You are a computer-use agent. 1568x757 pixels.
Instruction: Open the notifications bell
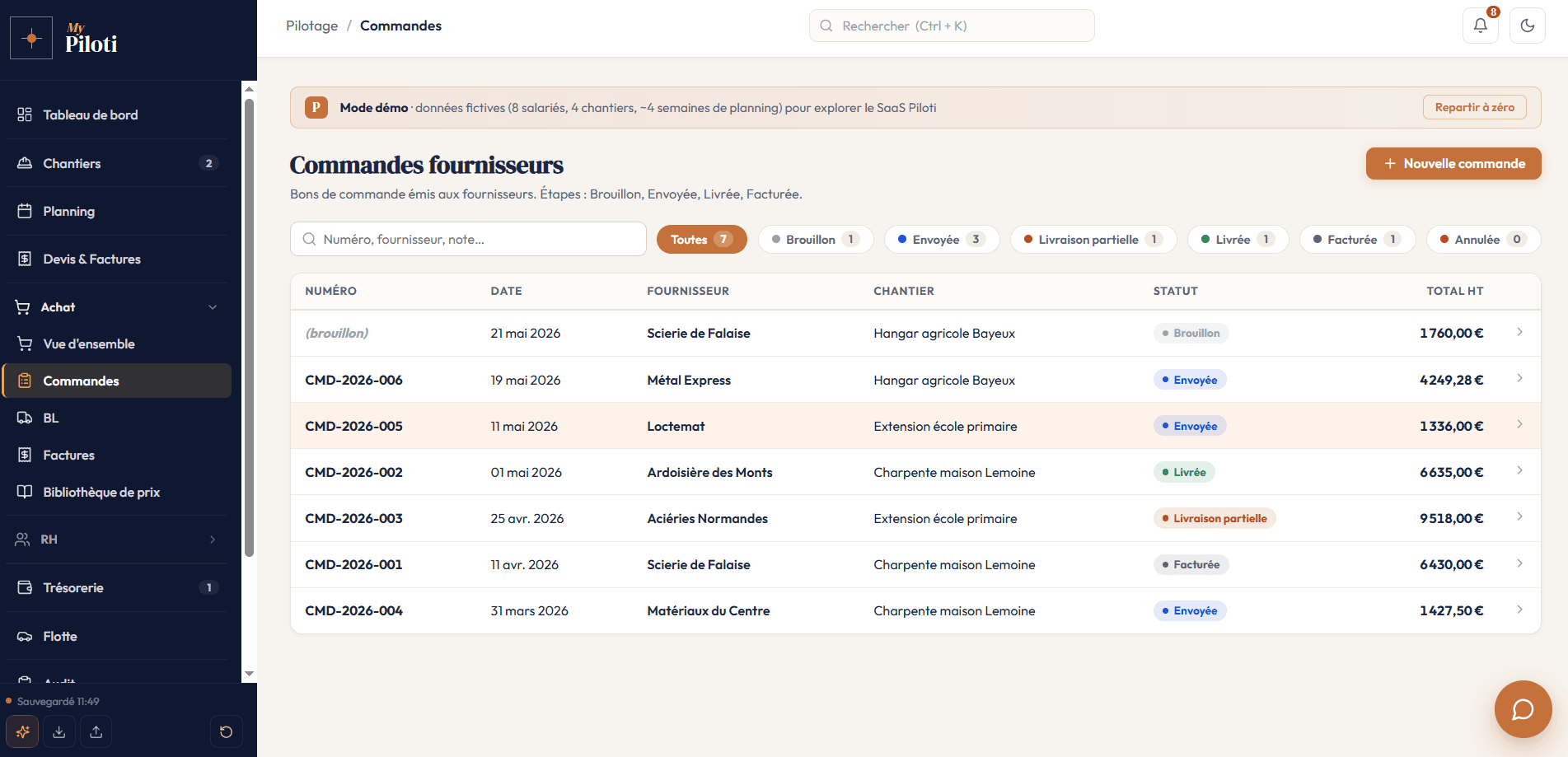(1480, 26)
